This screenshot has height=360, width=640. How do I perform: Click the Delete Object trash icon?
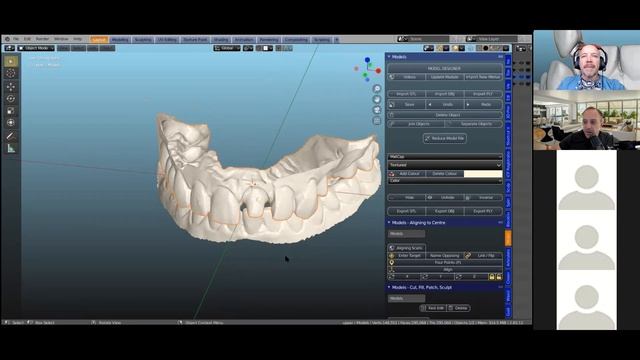tap(392, 115)
